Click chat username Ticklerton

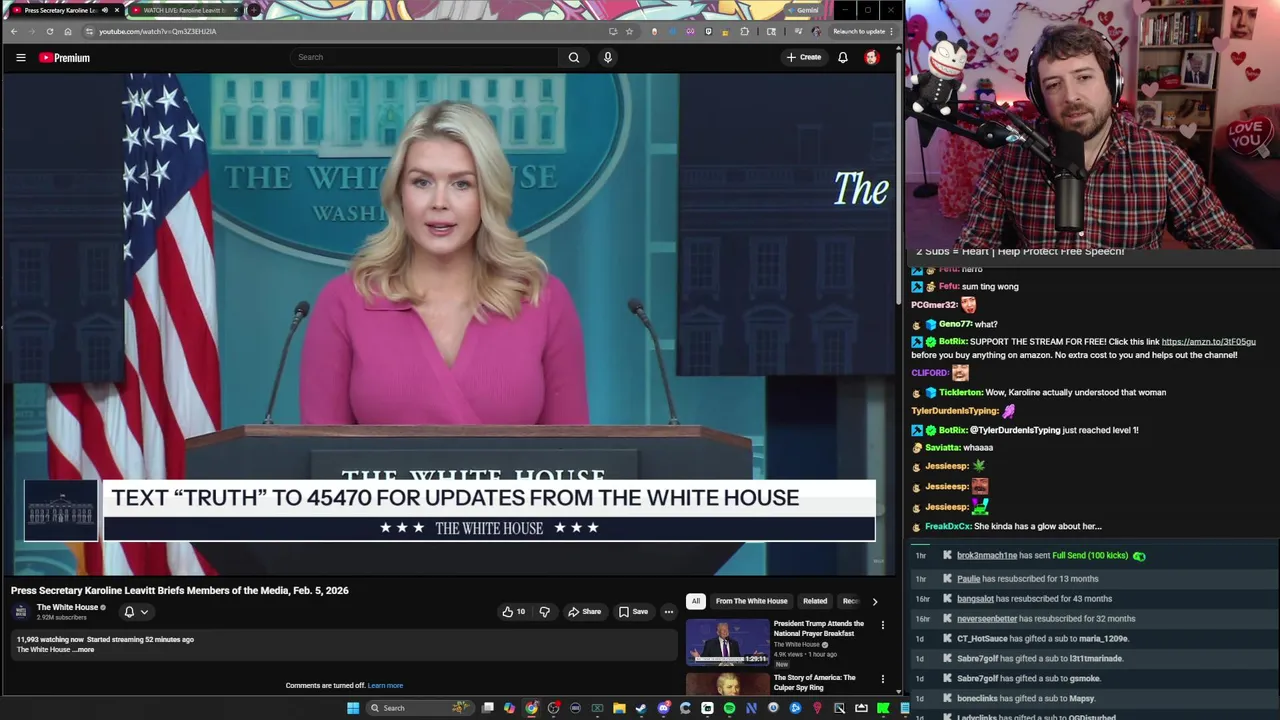click(960, 393)
